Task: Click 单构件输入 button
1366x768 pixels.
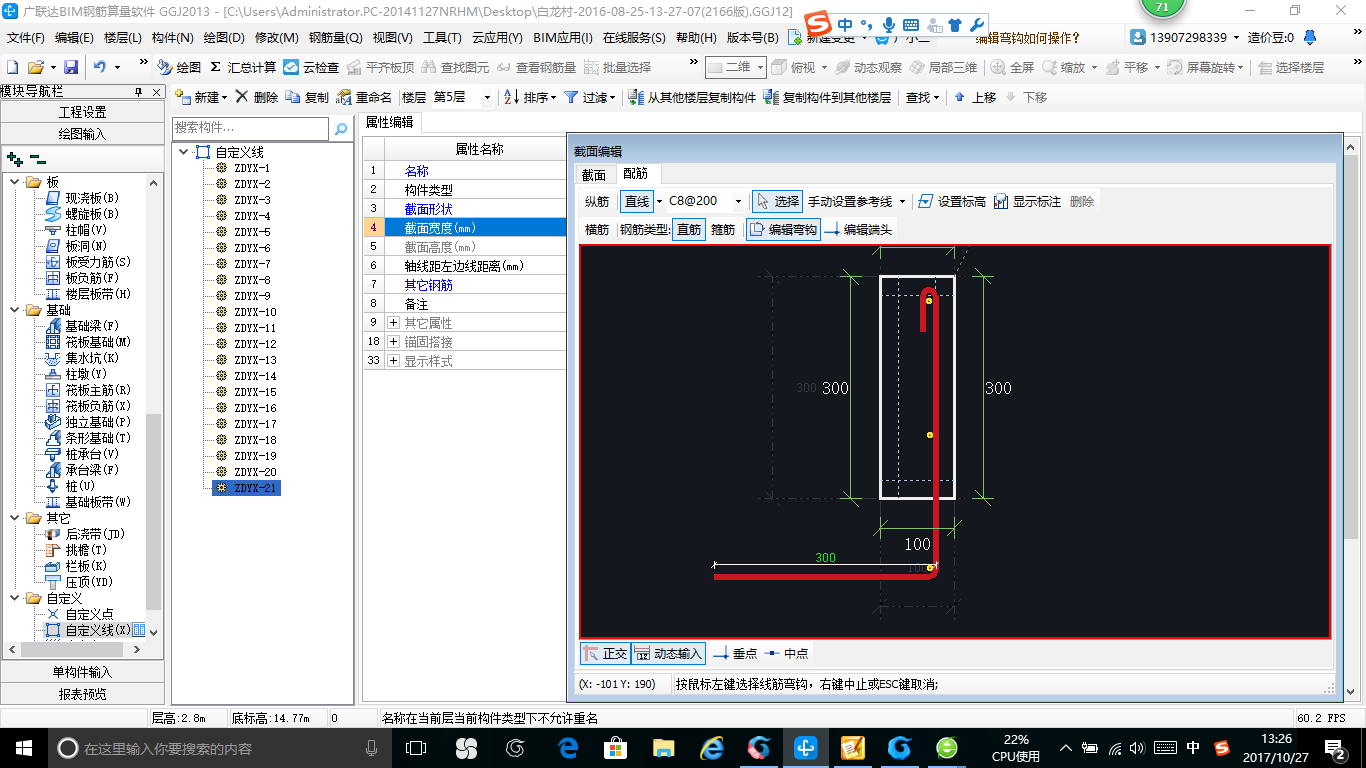Action: pyautogui.click(x=82, y=672)
